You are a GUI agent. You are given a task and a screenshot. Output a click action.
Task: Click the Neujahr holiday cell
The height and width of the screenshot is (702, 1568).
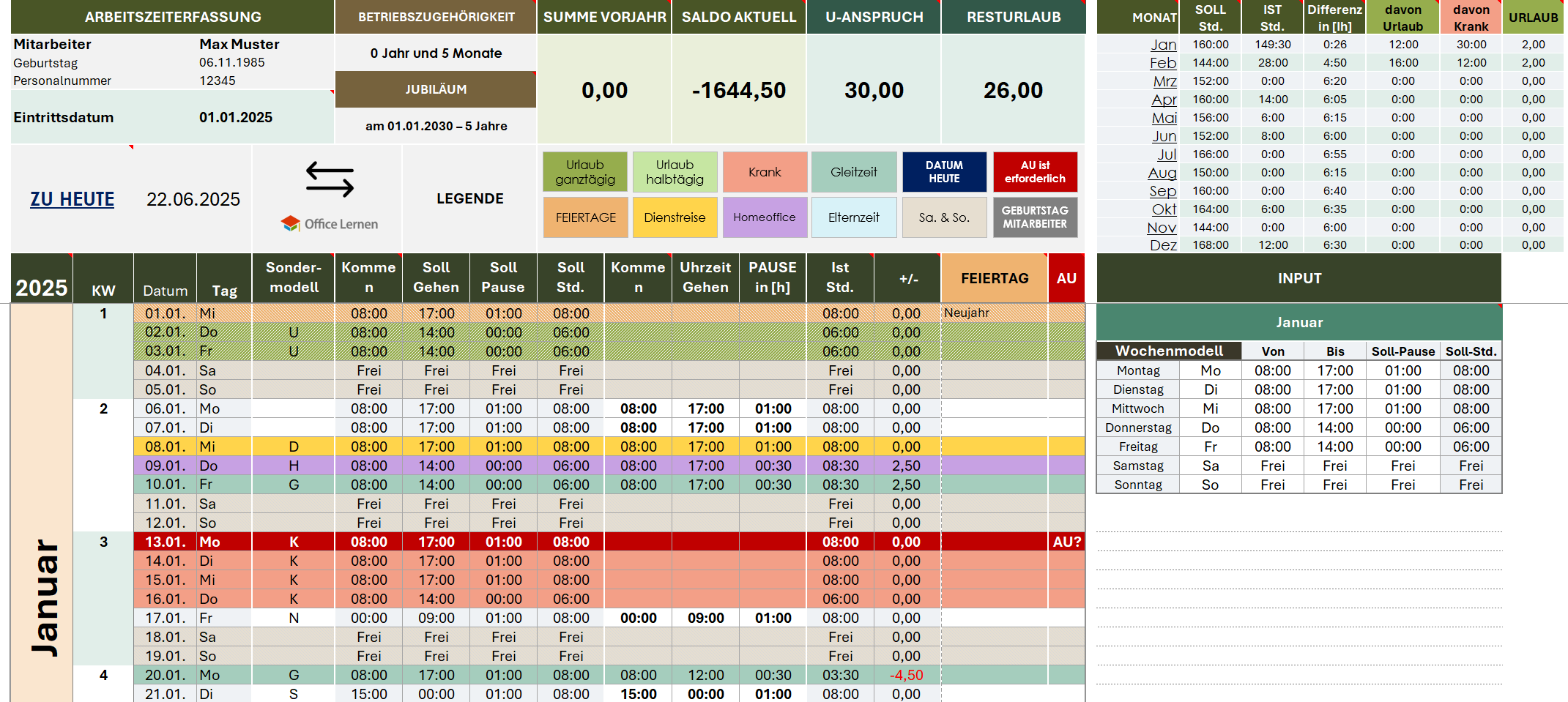[994, 313]
